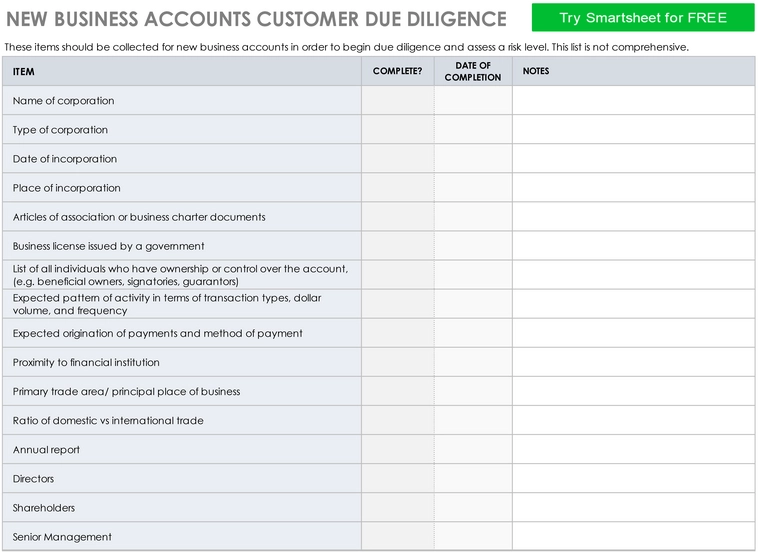Select the COMPLETE? column header
This screenshot has width=758, height=553.
coord(398,72)
